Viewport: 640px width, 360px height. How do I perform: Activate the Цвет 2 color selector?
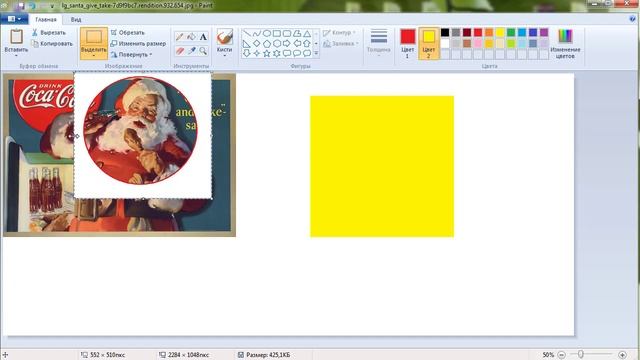[429, 44]
